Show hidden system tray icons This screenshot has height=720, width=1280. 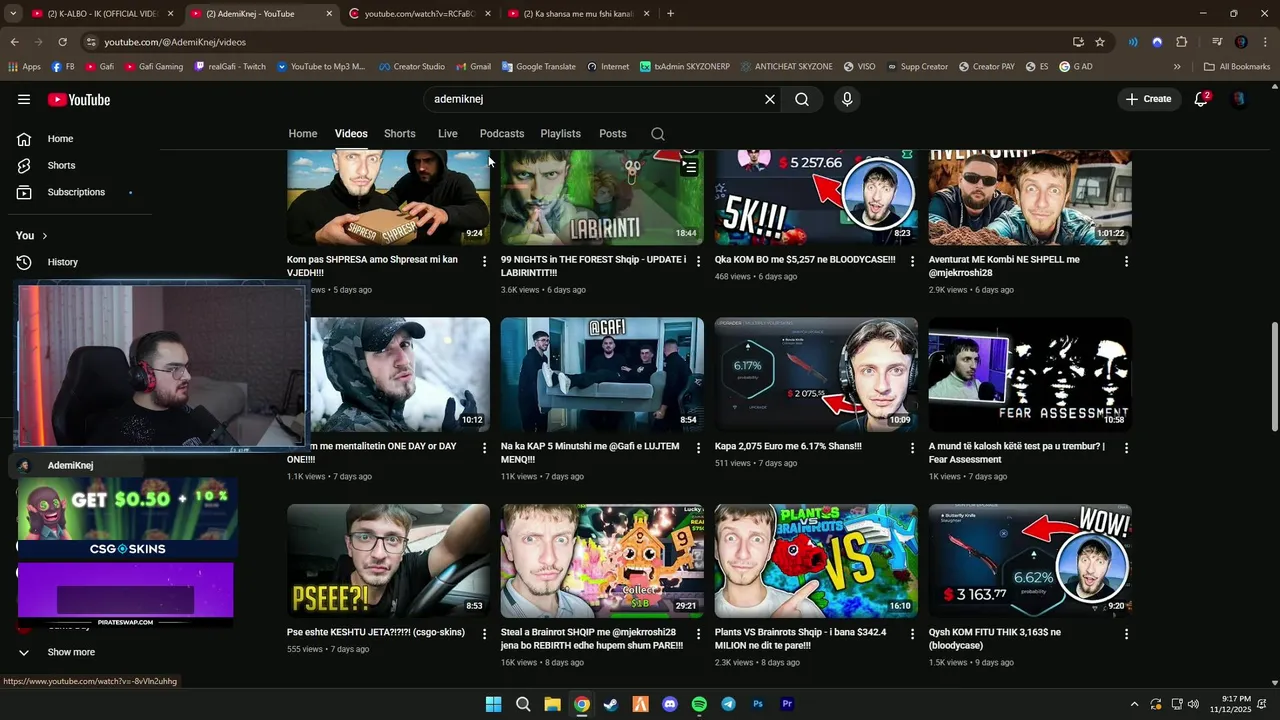pos(1134,704)
